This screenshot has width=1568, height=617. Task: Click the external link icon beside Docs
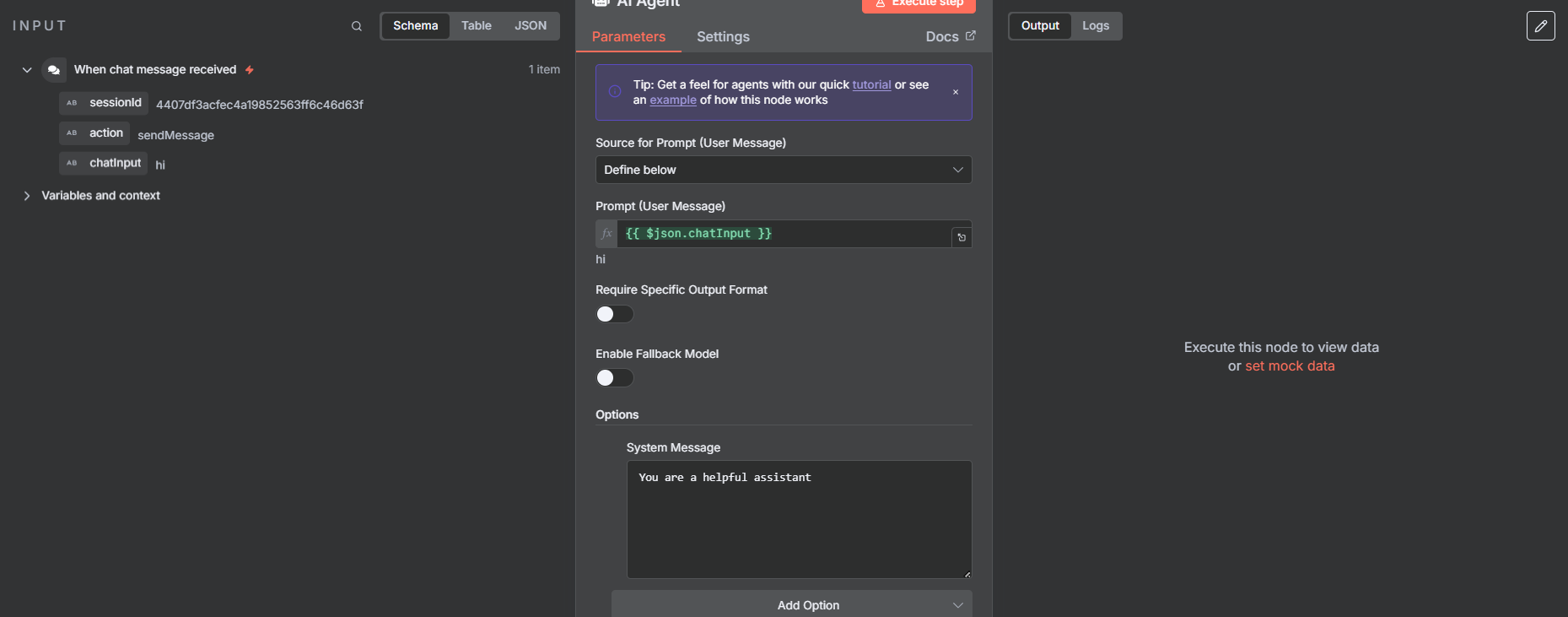coord(971,35)
